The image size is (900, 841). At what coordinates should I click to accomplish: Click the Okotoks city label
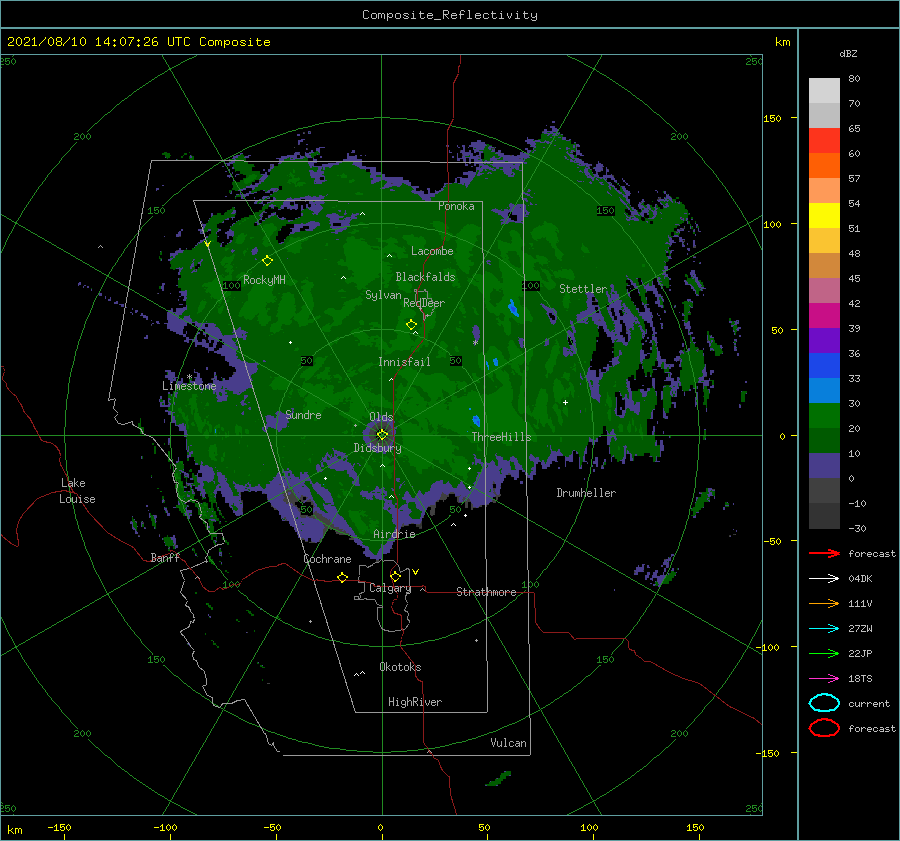(x=400, y=667)
